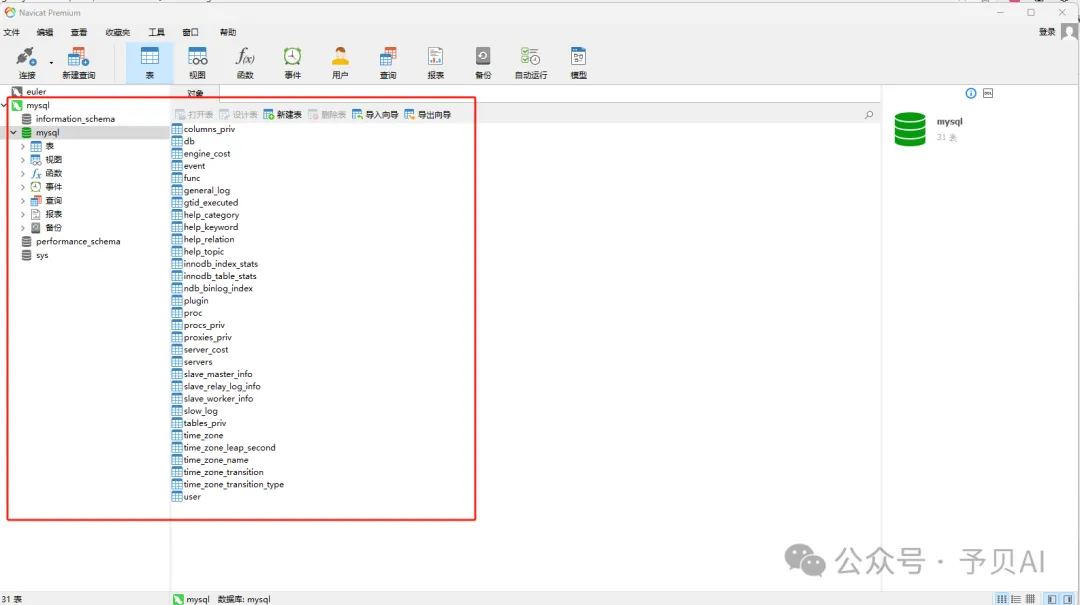Screen dimensions: 1080x605
Task: Open the Automation toolbar icon
Action: [x=530, y=63]
